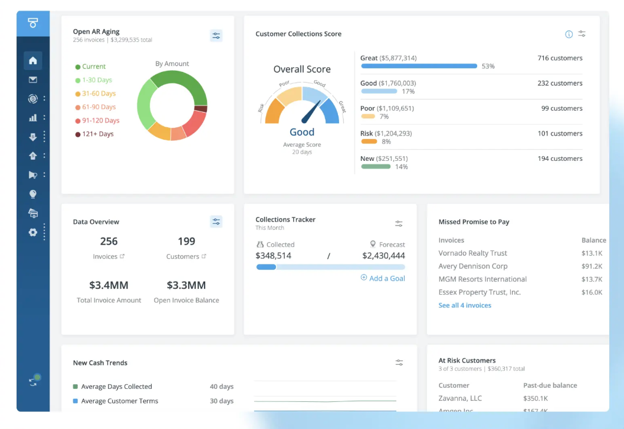Toggle the Current legend item in AR Aging
Screen dimensions: 624x429
point(90,67)
